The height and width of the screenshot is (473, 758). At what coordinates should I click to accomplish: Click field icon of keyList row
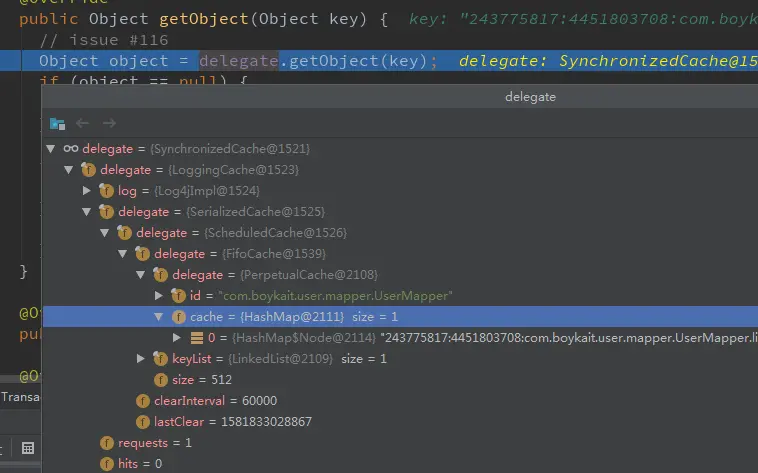pos(160,358)
